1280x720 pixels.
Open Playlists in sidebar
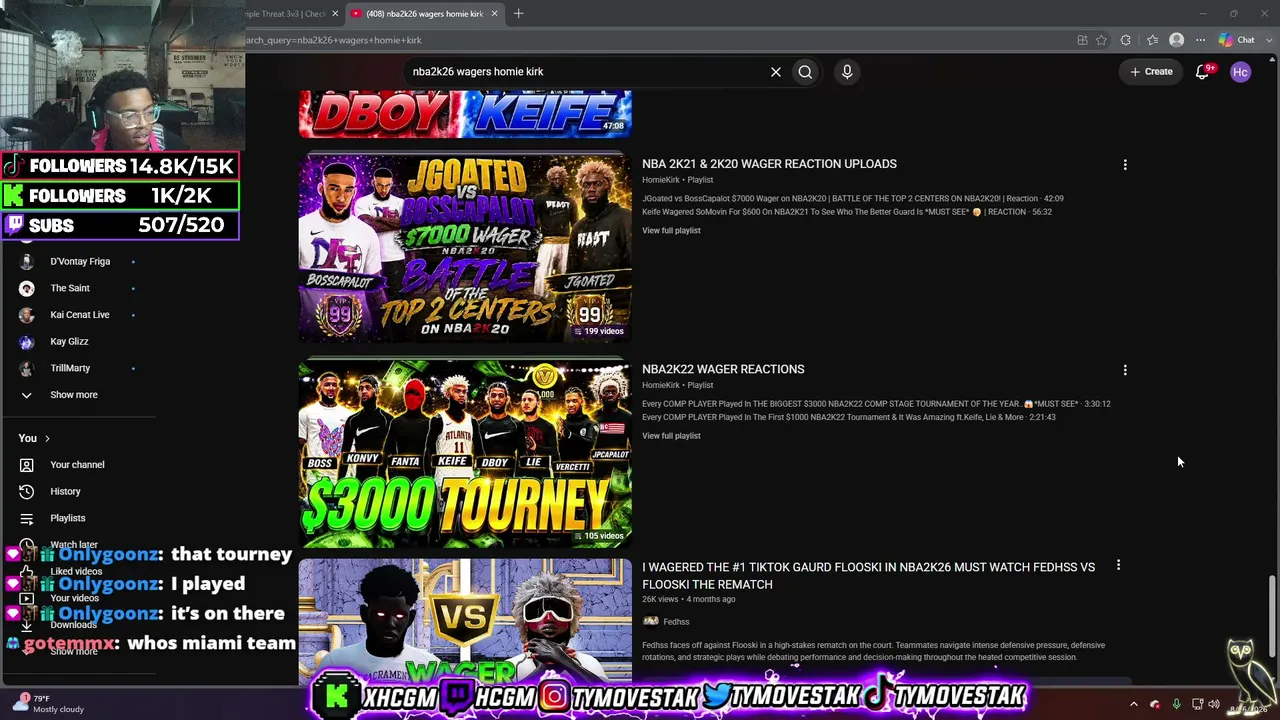pos(68,518)
